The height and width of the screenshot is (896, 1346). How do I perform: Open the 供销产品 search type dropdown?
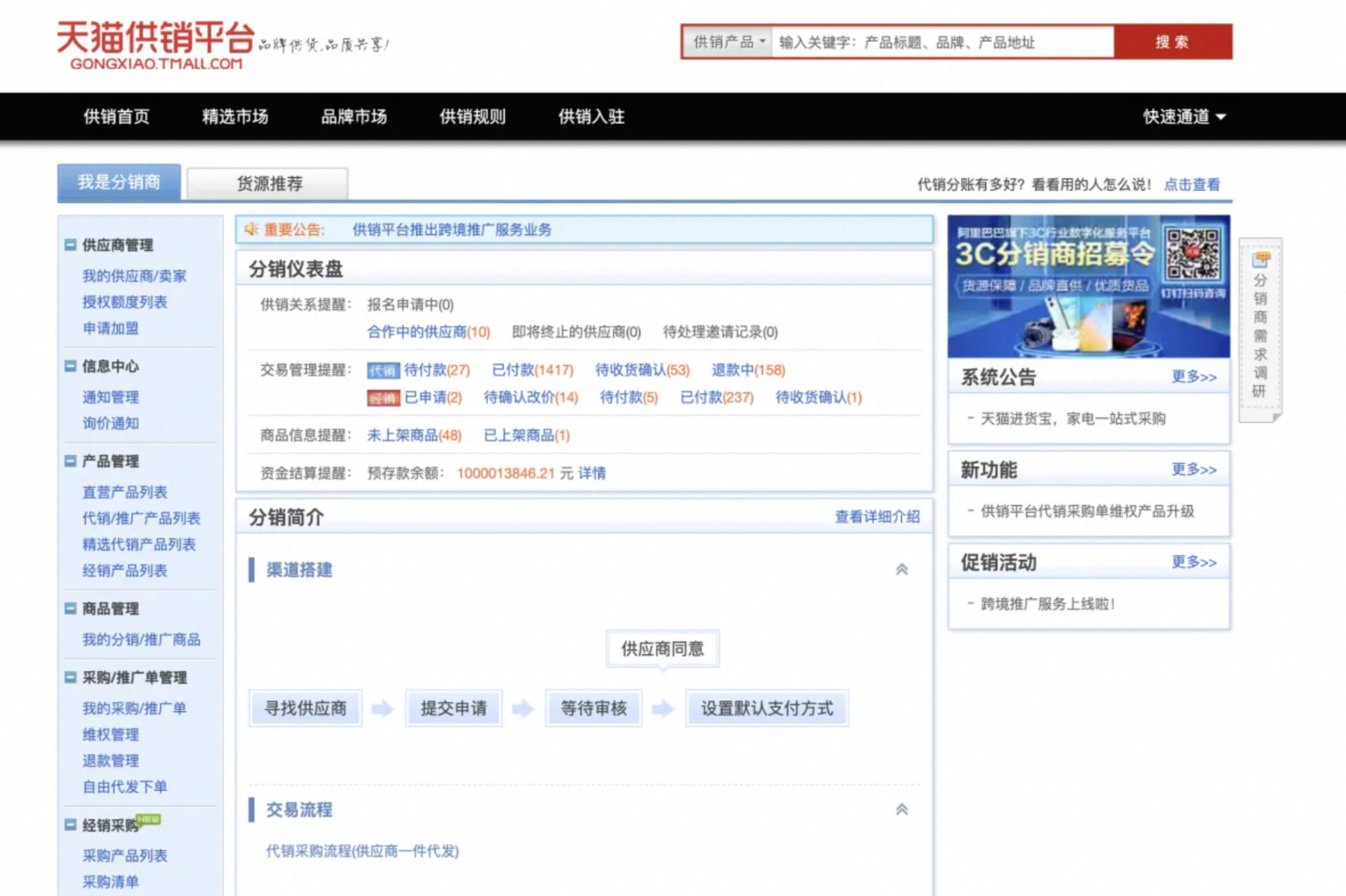pos(729,42)
